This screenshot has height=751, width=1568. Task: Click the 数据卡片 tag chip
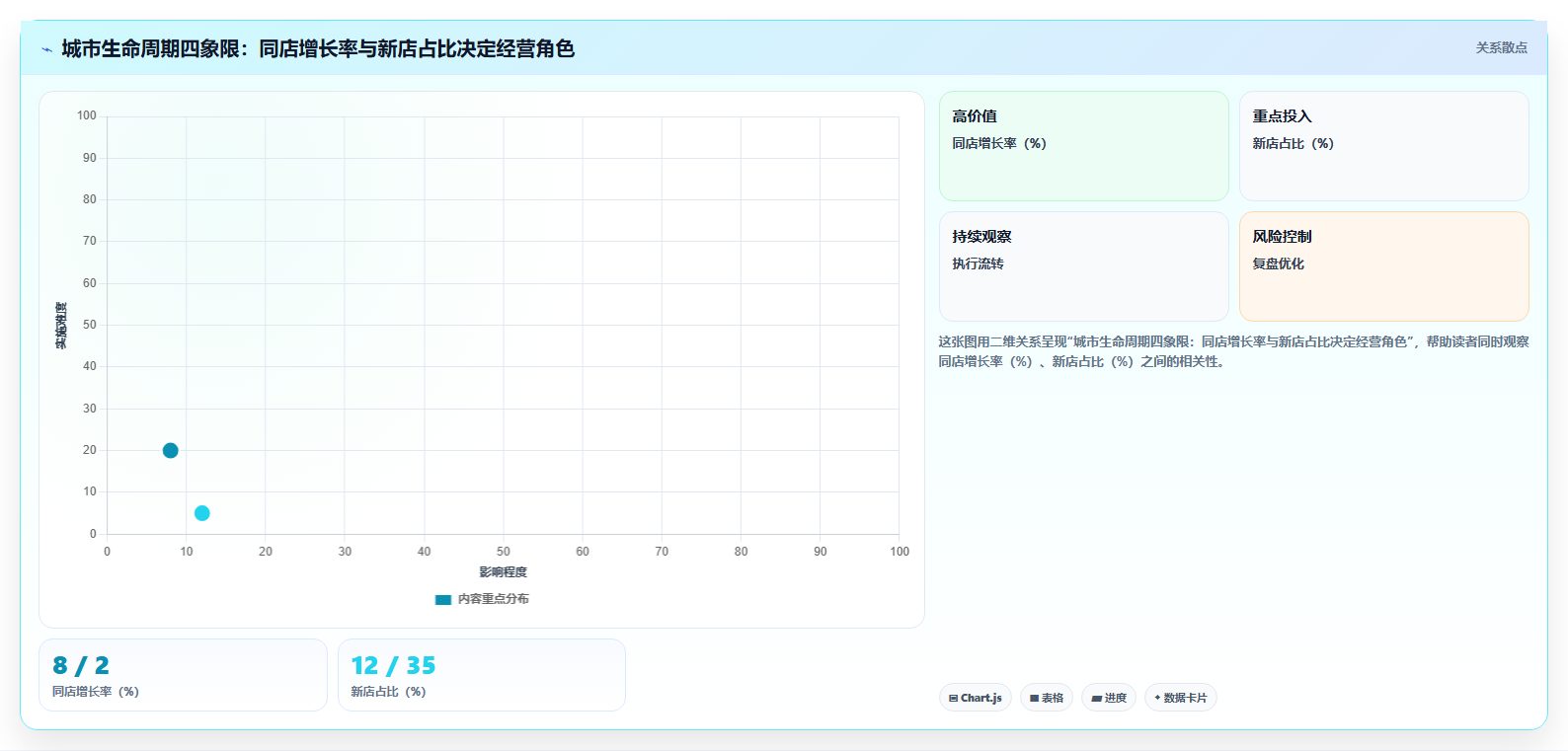[x=1181, y=698]
